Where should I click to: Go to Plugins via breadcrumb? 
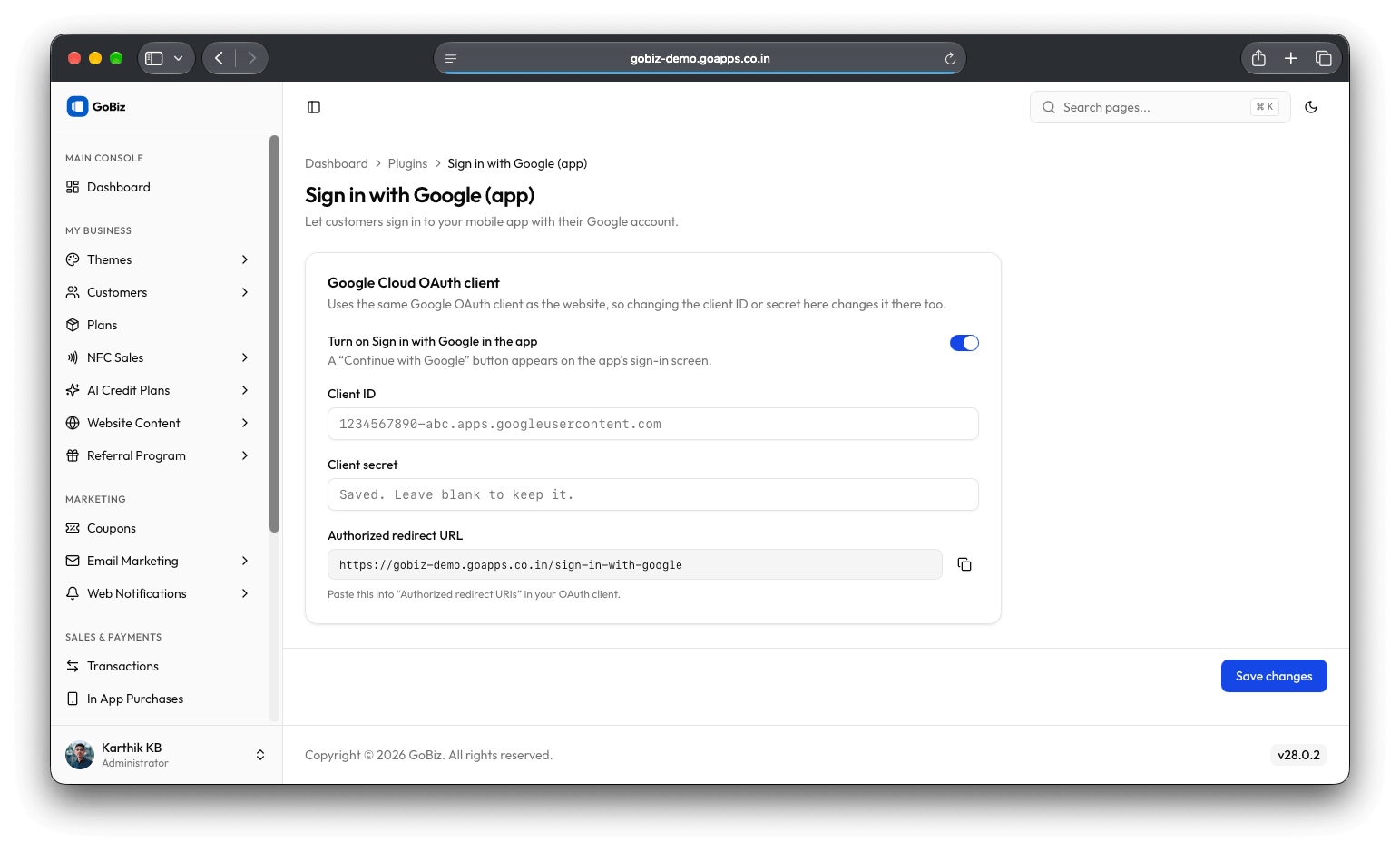(x=407, y=163)
